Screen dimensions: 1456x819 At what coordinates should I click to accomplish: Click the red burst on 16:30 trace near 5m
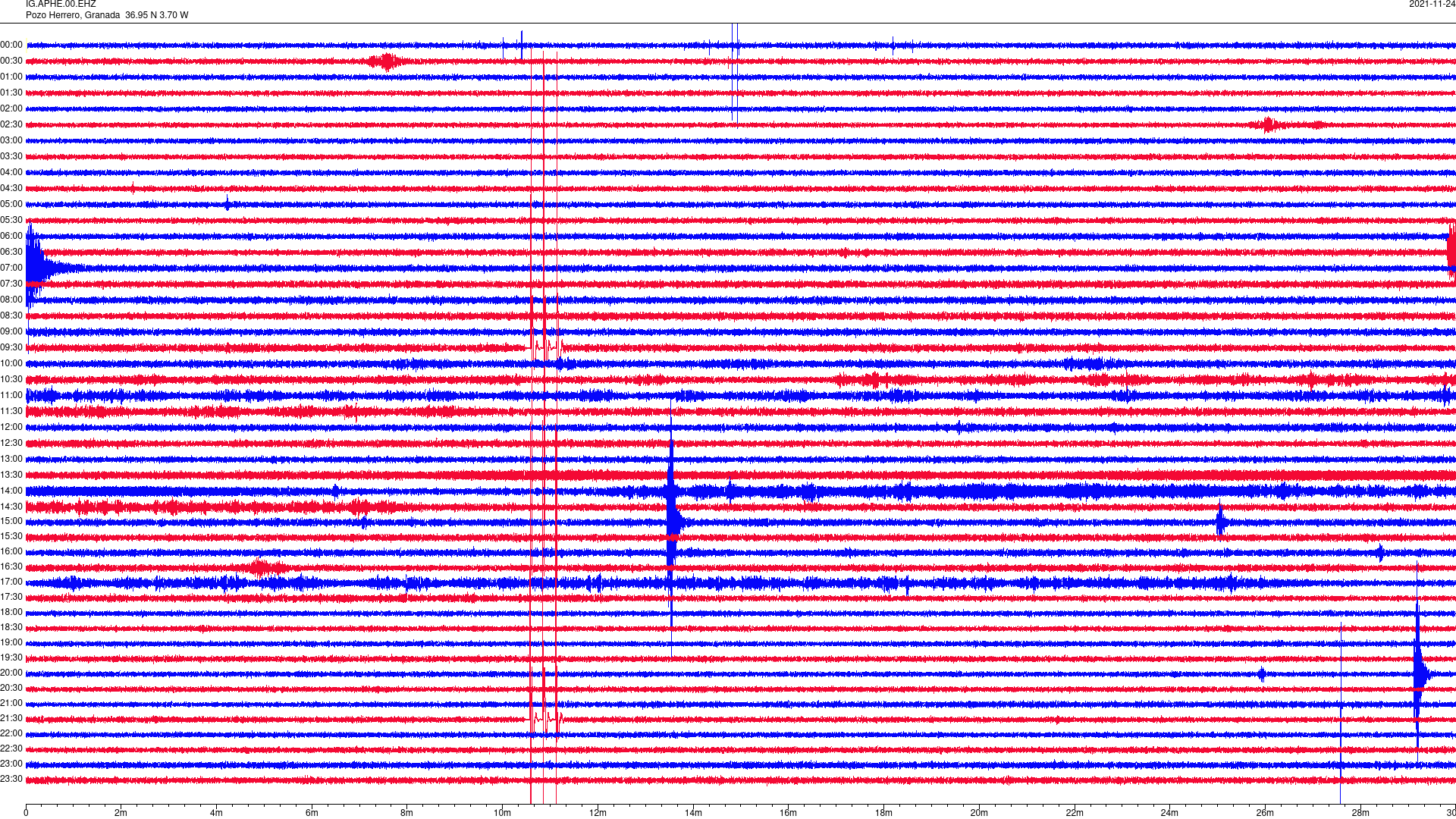[x=262, y=567]
